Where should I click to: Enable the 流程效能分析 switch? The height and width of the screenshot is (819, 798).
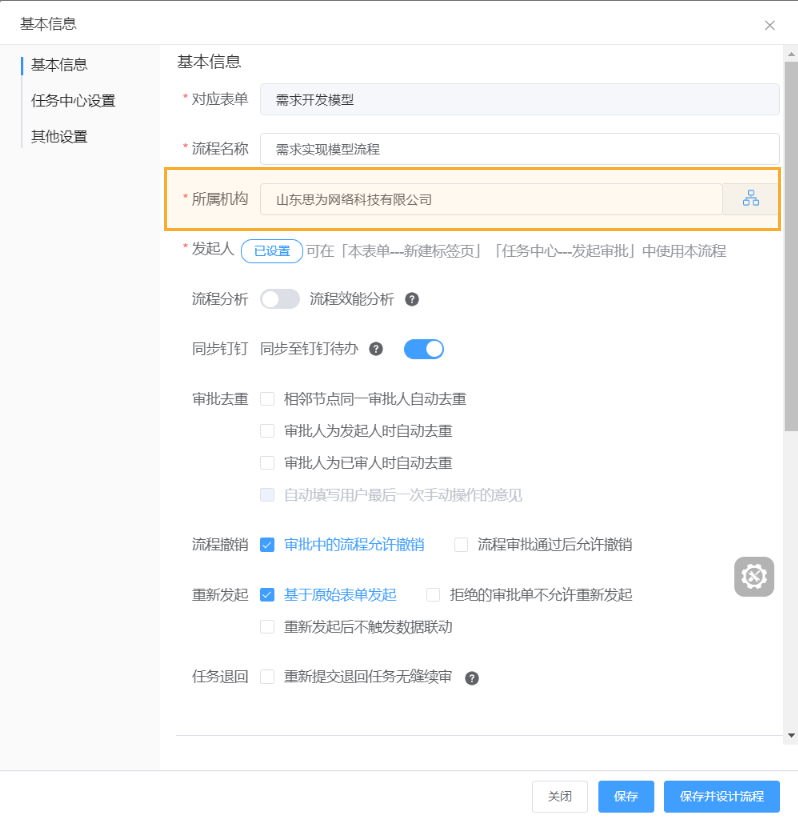280,299
